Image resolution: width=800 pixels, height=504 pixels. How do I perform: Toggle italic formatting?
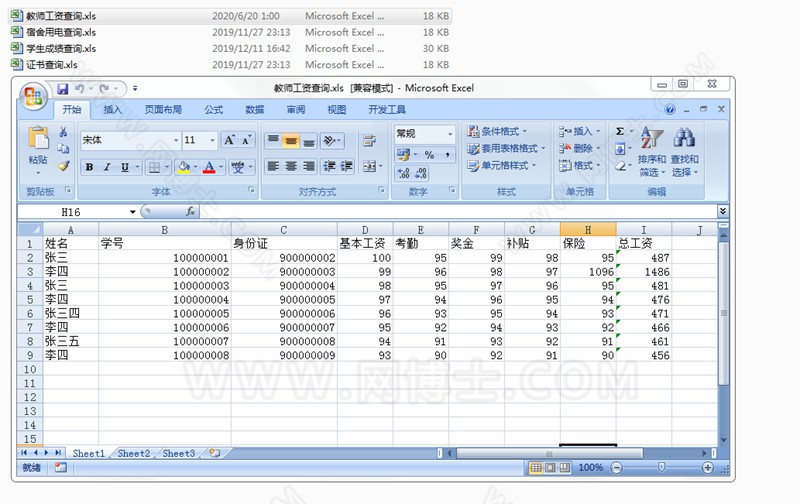[x=107, y=167]
